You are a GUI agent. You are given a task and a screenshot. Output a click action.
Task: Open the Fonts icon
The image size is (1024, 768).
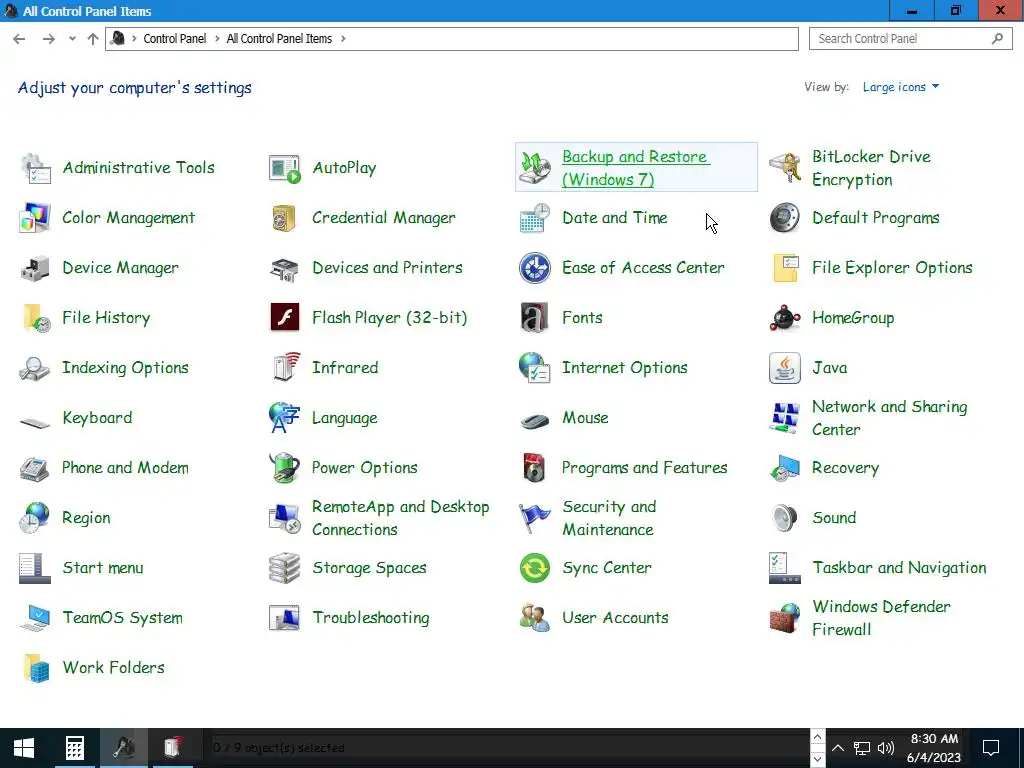(535, 318)
